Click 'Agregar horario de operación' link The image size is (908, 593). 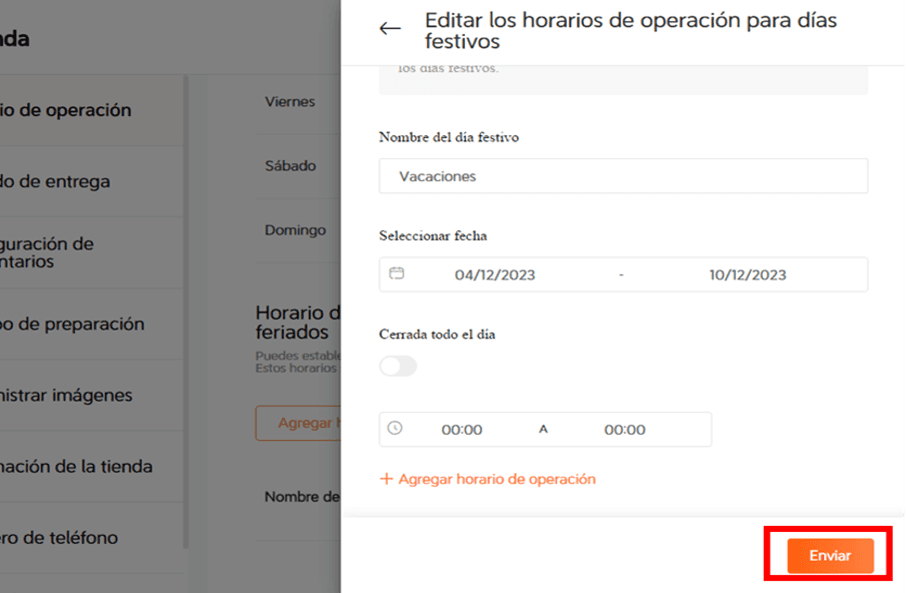click(x=496, y=479)
